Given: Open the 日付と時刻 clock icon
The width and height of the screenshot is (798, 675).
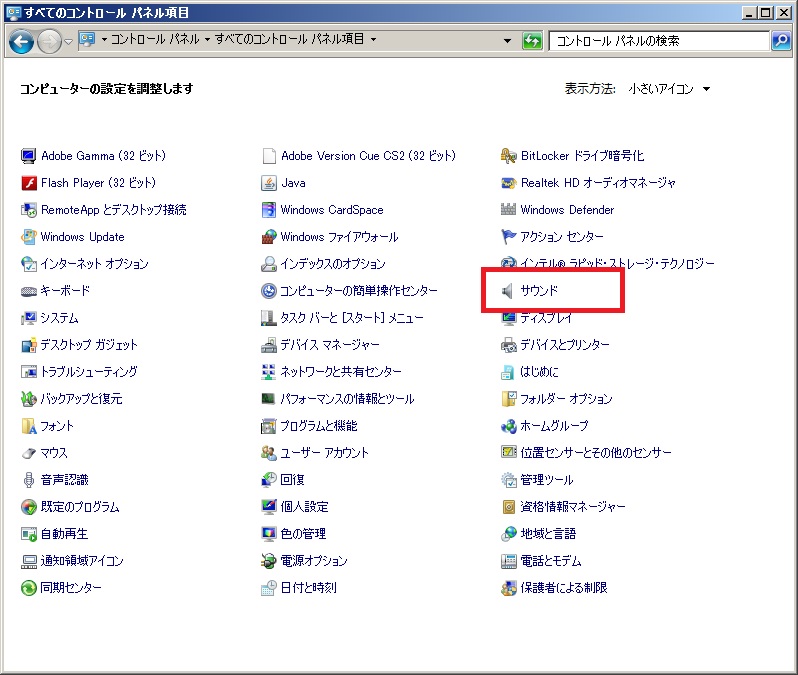Looking at the screenshot, I should click(269, 588).
